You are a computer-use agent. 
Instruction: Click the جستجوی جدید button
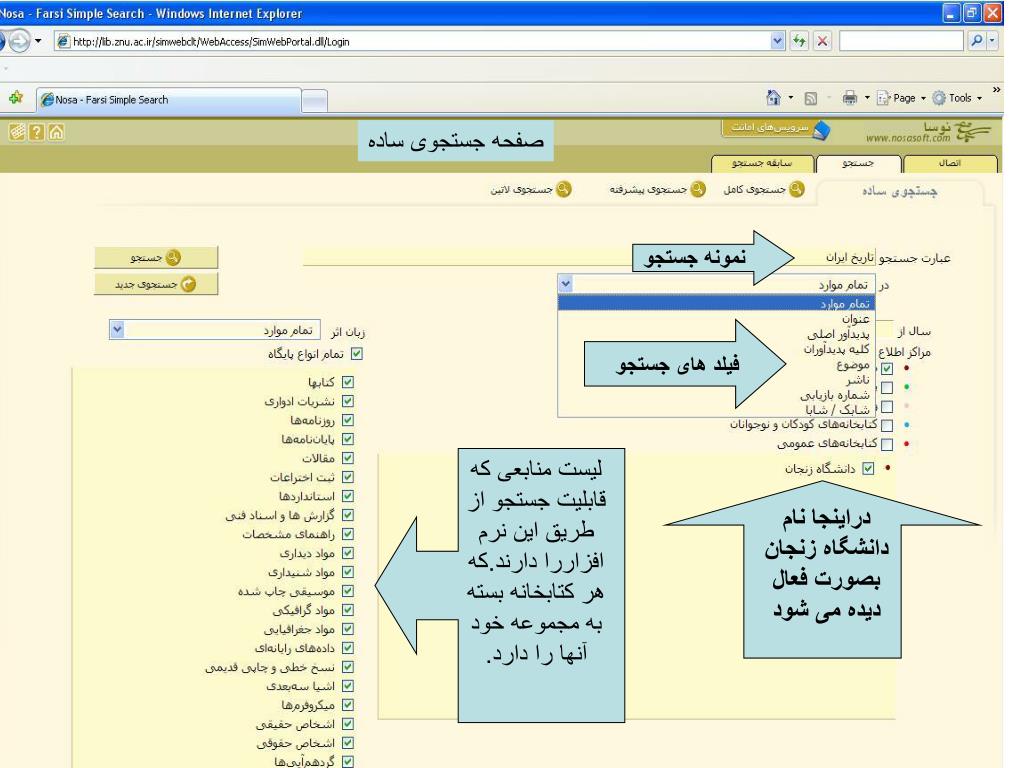(155, 284)
